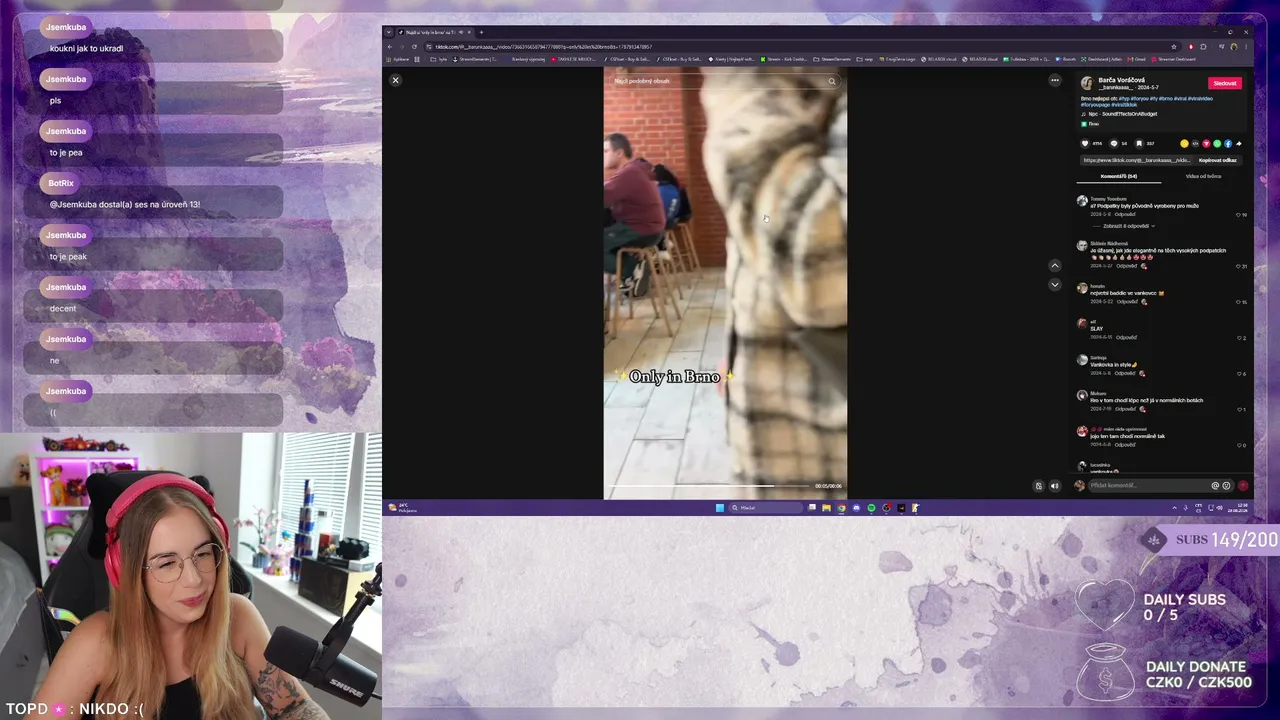Like Tommy Yoonbum's comment with heart
Viewport: 1280px width, 720px height.
click(x=1238, y=214)
